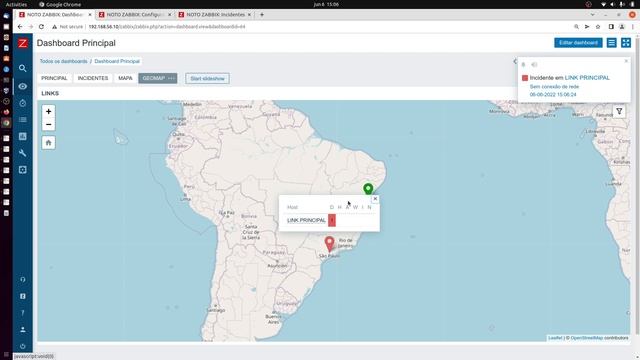Switch to the MAPA dashboard page
Screen dimensions: 640x360
coord(125,78)
